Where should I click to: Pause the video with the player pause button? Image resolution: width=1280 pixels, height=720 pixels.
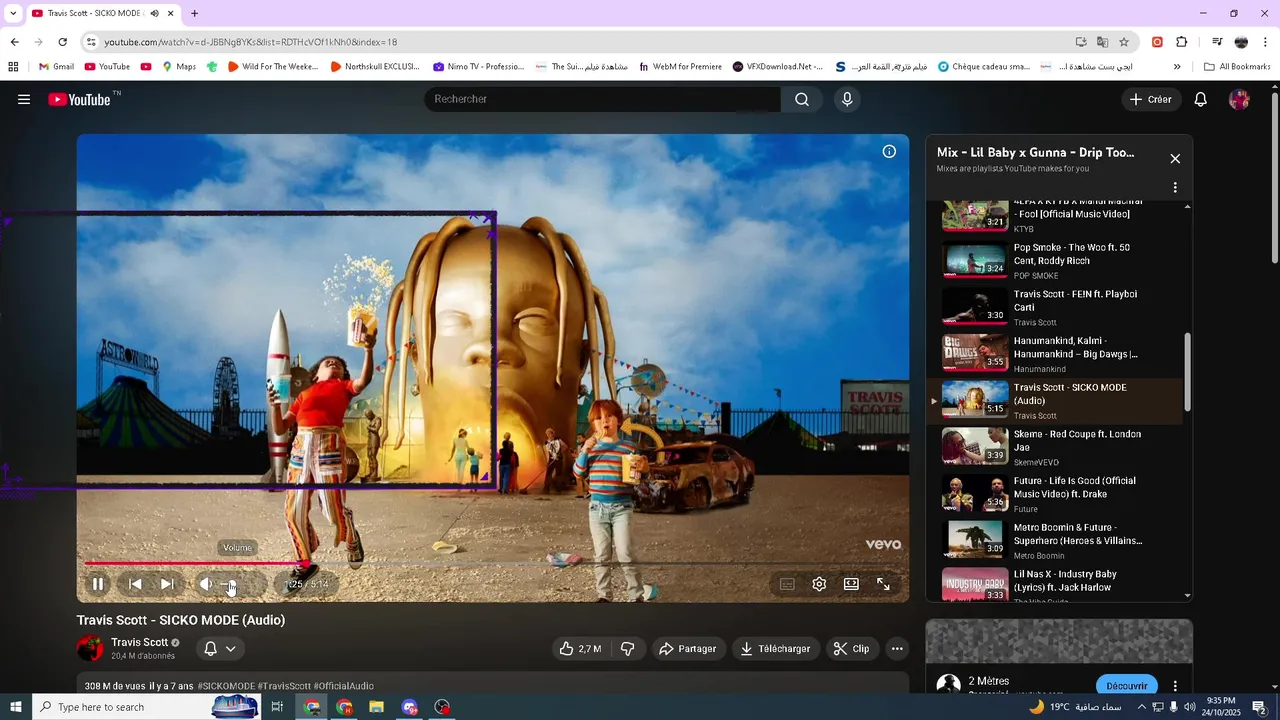click(98, 584)
